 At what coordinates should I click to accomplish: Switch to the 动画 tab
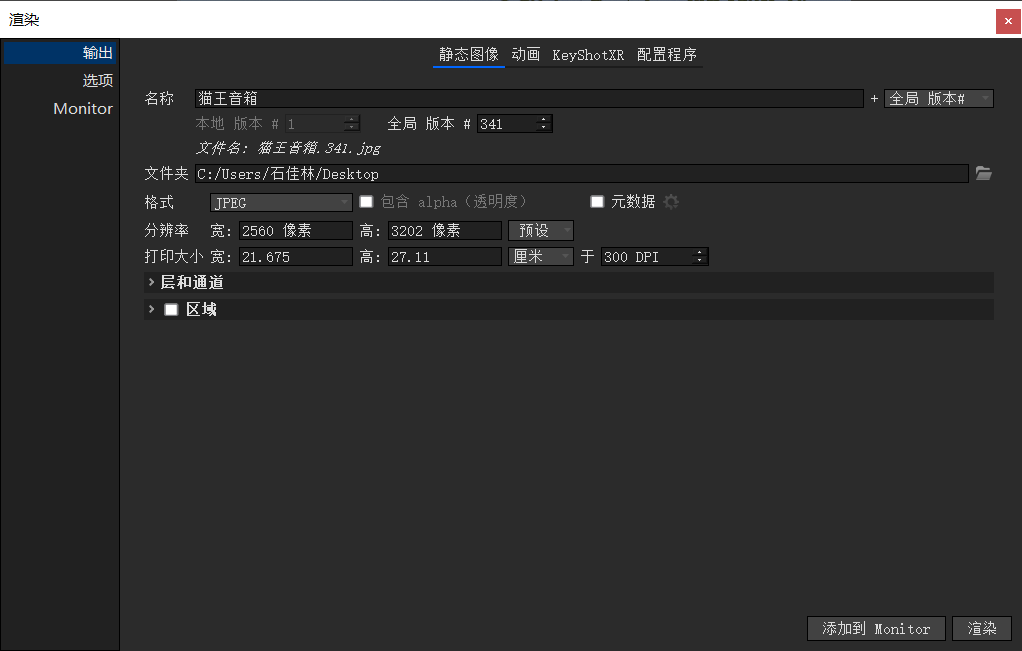click(526, 55)
